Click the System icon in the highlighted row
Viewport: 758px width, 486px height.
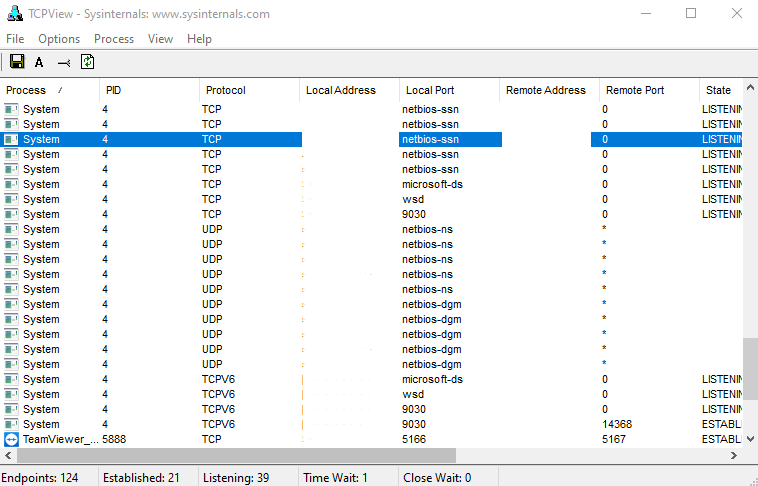(11, 139)
